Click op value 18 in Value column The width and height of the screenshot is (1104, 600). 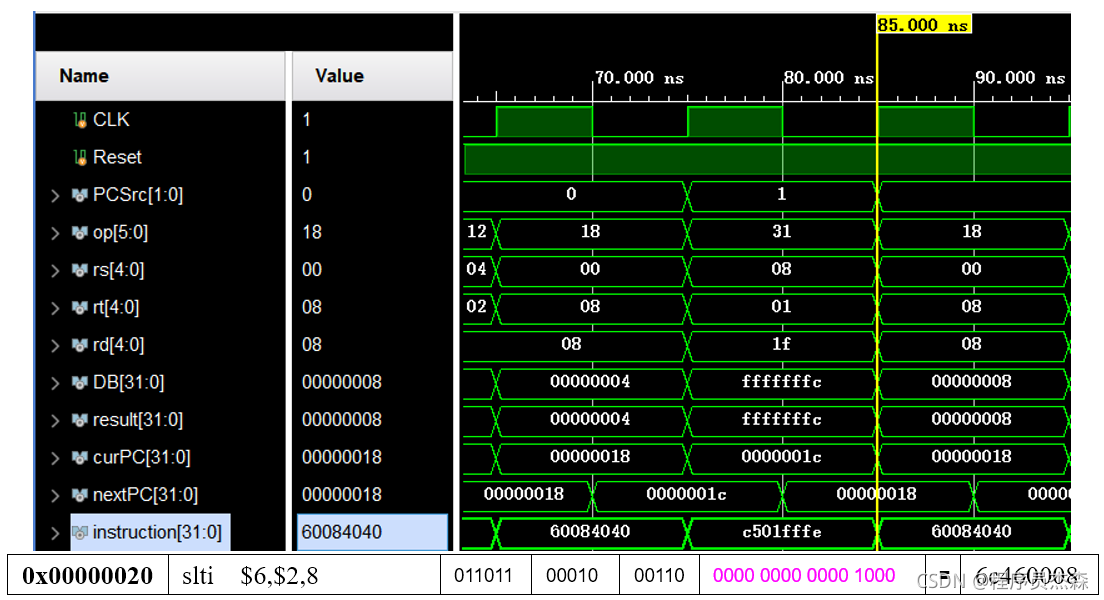coord(312,232)
